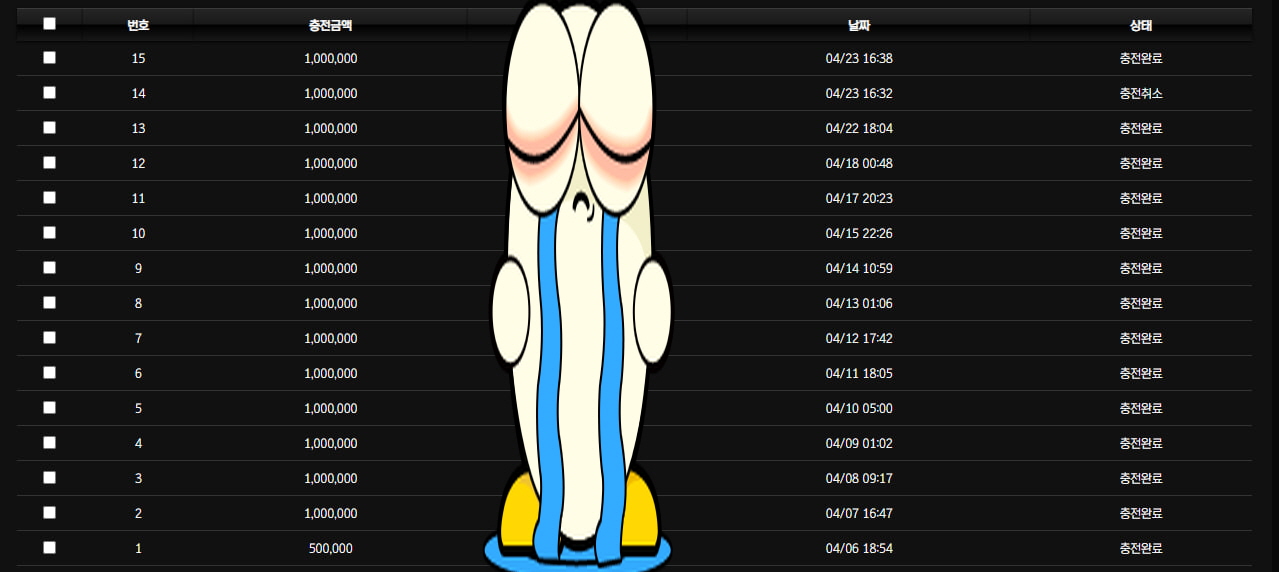Tick the checkbox for row number 6
This screenshot has width=1279, height=572.
pyautogui.click(x=50, y=373)
